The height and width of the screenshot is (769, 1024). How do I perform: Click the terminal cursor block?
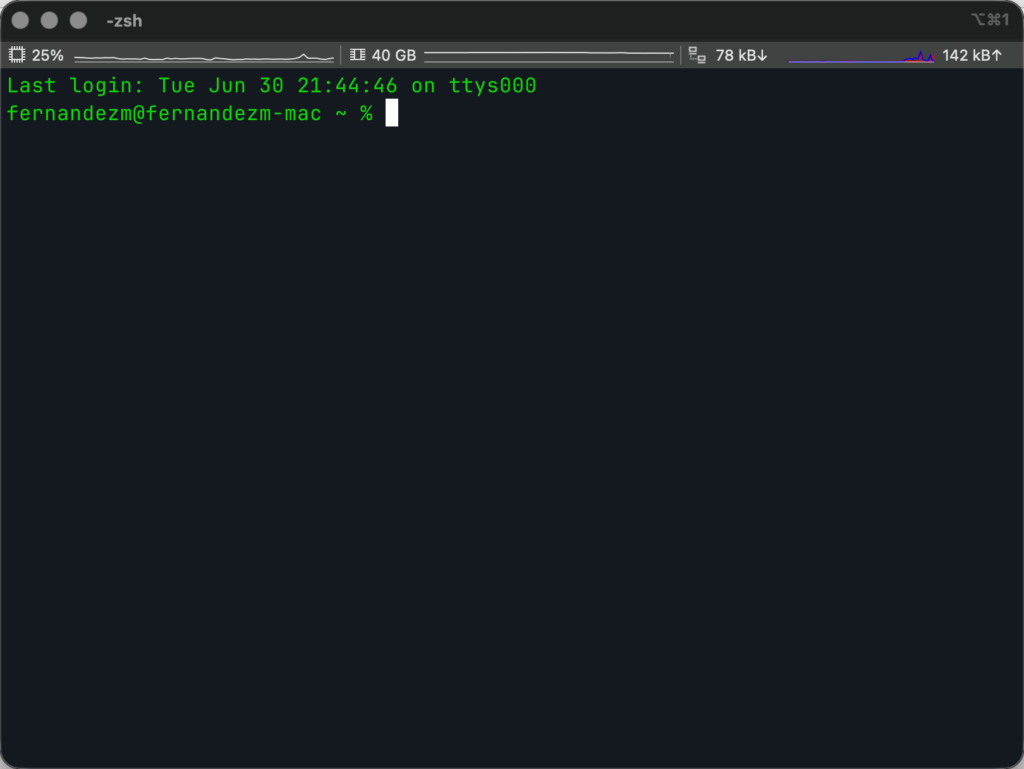point(392,113)
